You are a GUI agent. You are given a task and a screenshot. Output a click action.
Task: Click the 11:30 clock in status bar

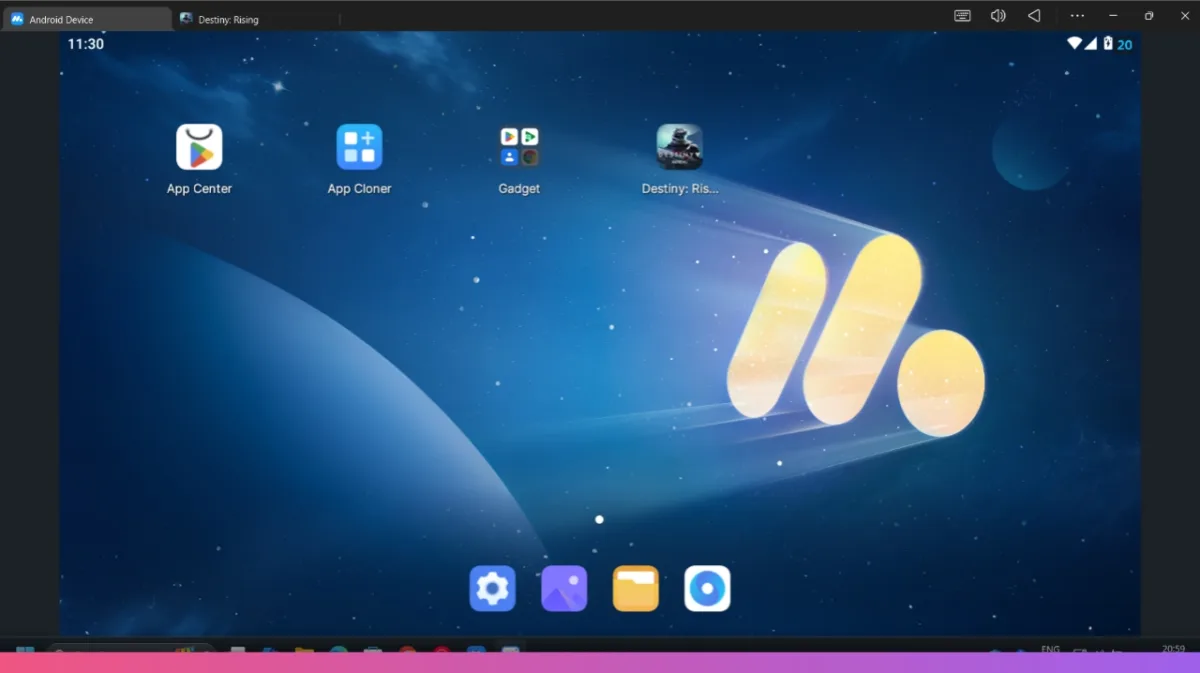[86, 44]
